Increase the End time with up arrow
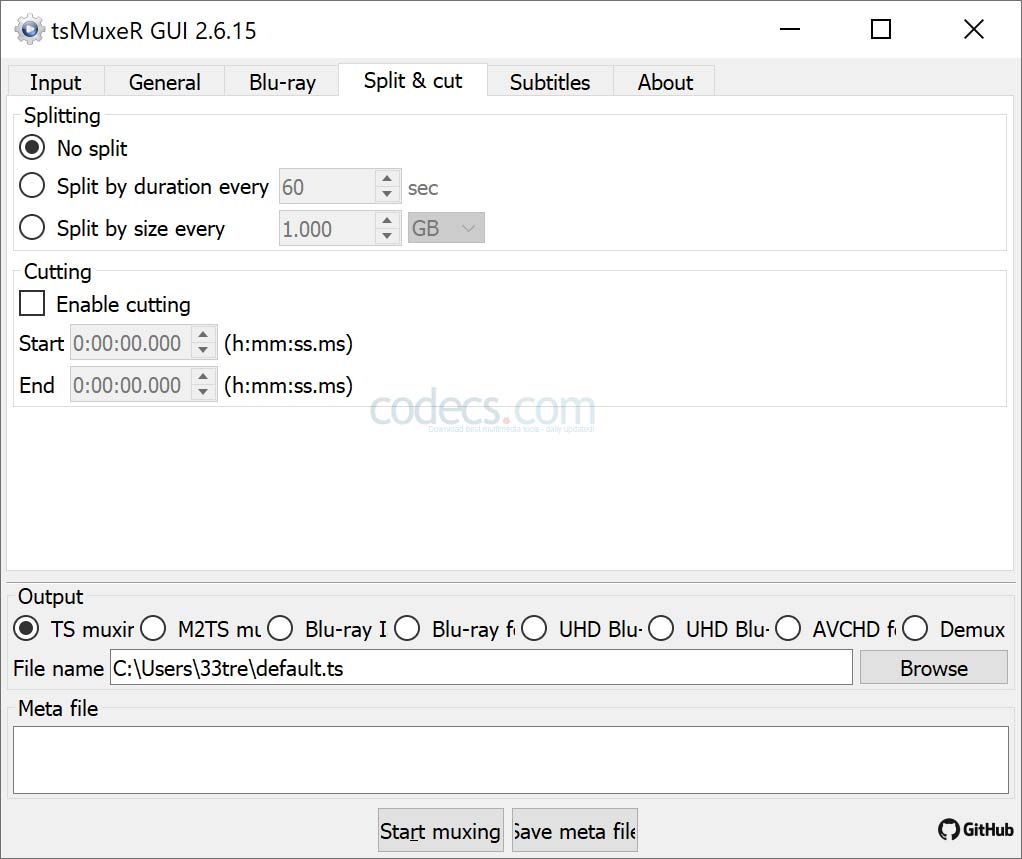 coord(203,377)
